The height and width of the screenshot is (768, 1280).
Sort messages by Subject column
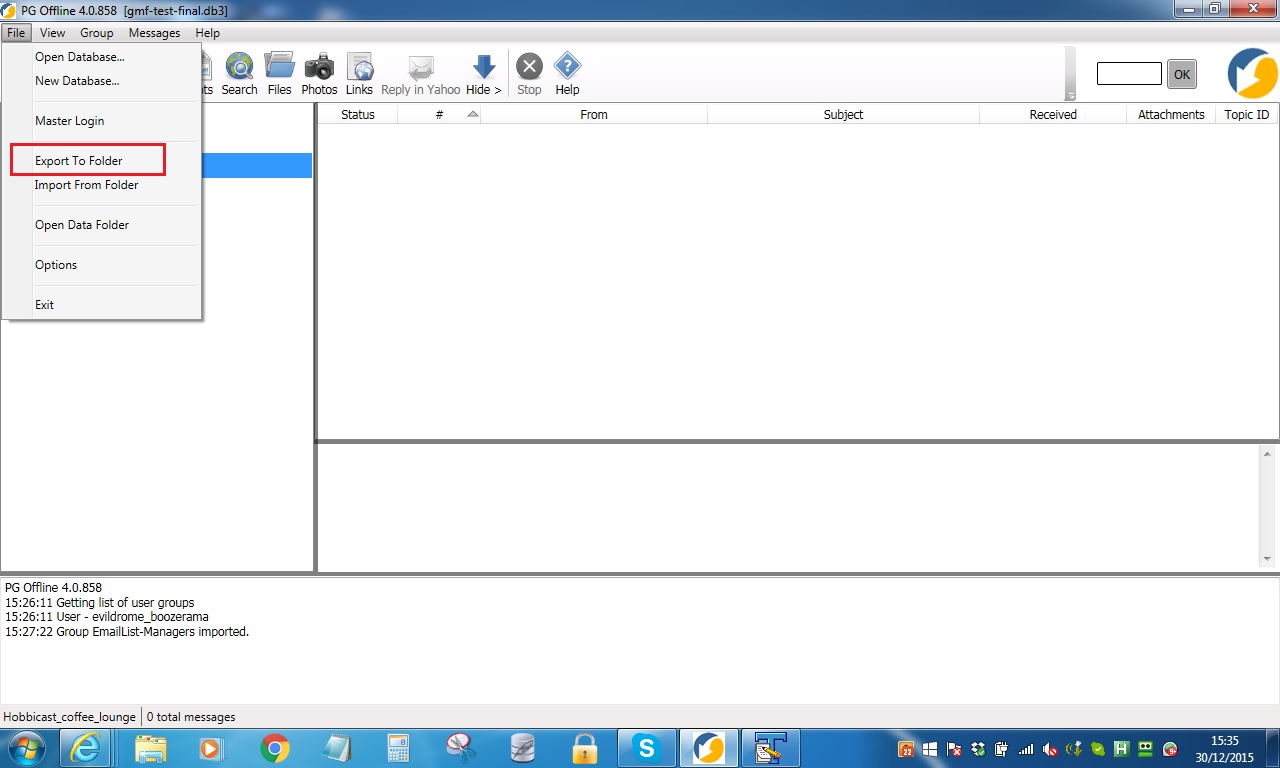843,115
